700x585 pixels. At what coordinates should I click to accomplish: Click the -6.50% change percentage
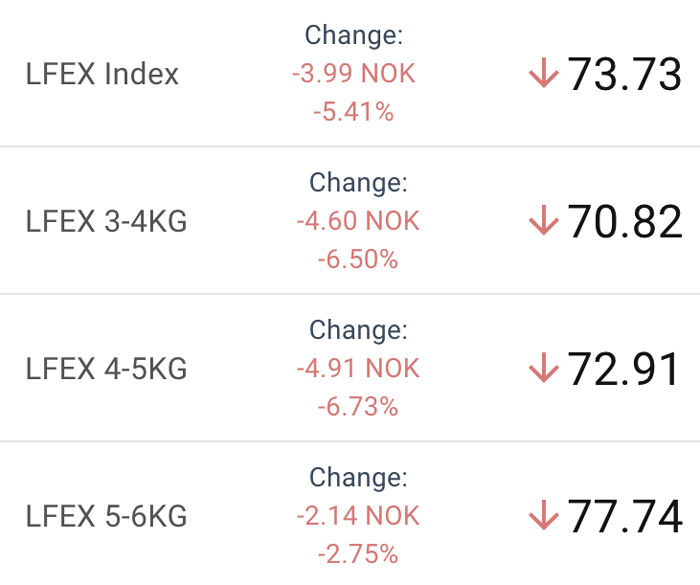358,259
